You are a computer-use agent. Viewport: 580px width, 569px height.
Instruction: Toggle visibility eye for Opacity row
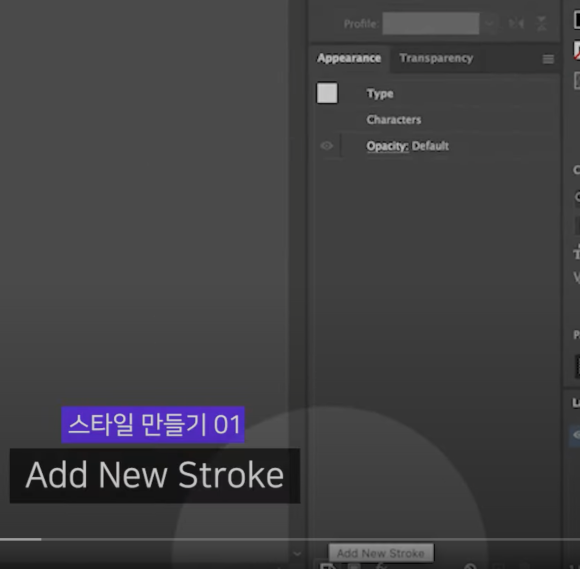327,146
